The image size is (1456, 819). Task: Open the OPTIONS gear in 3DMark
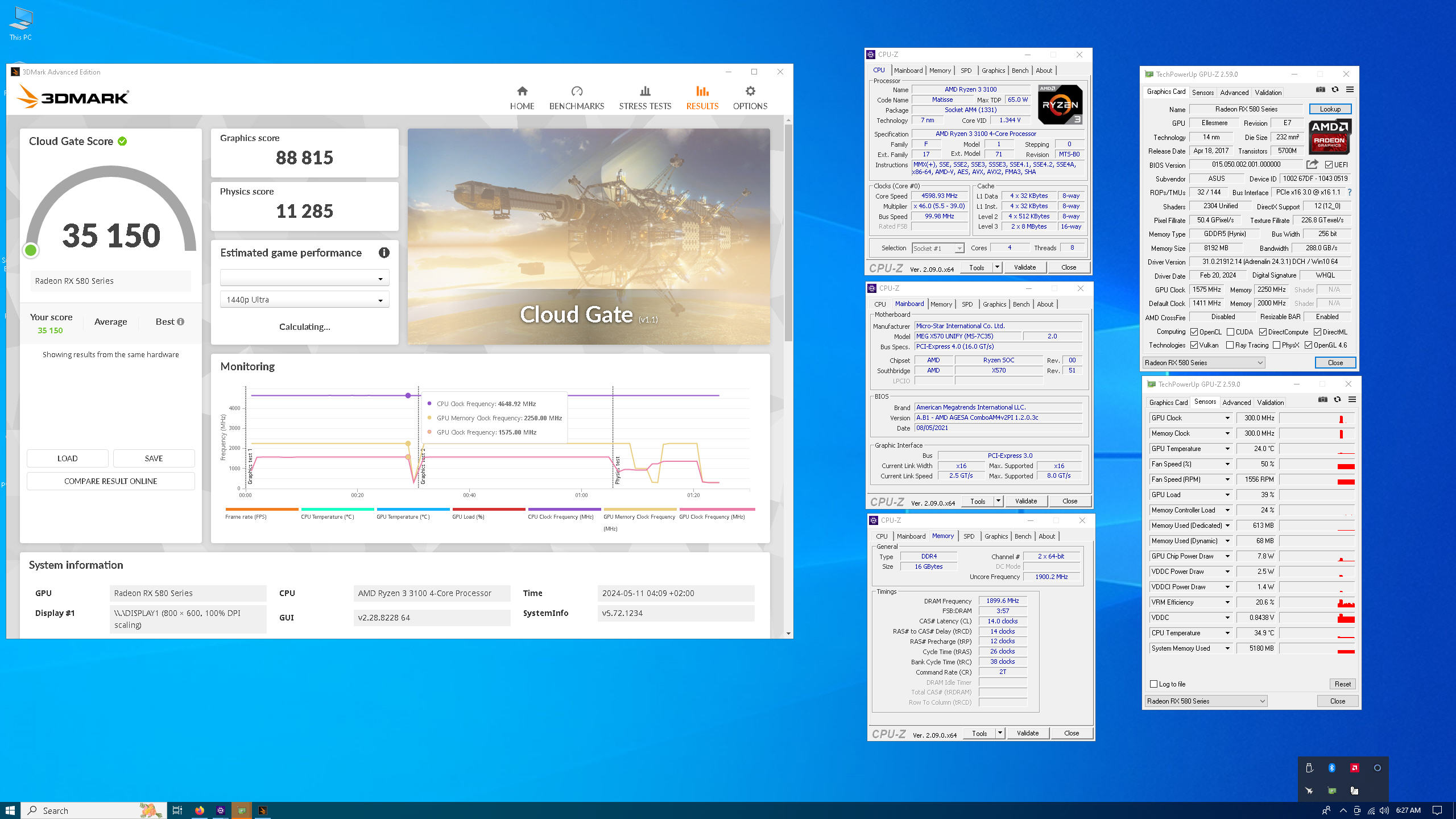750,98
